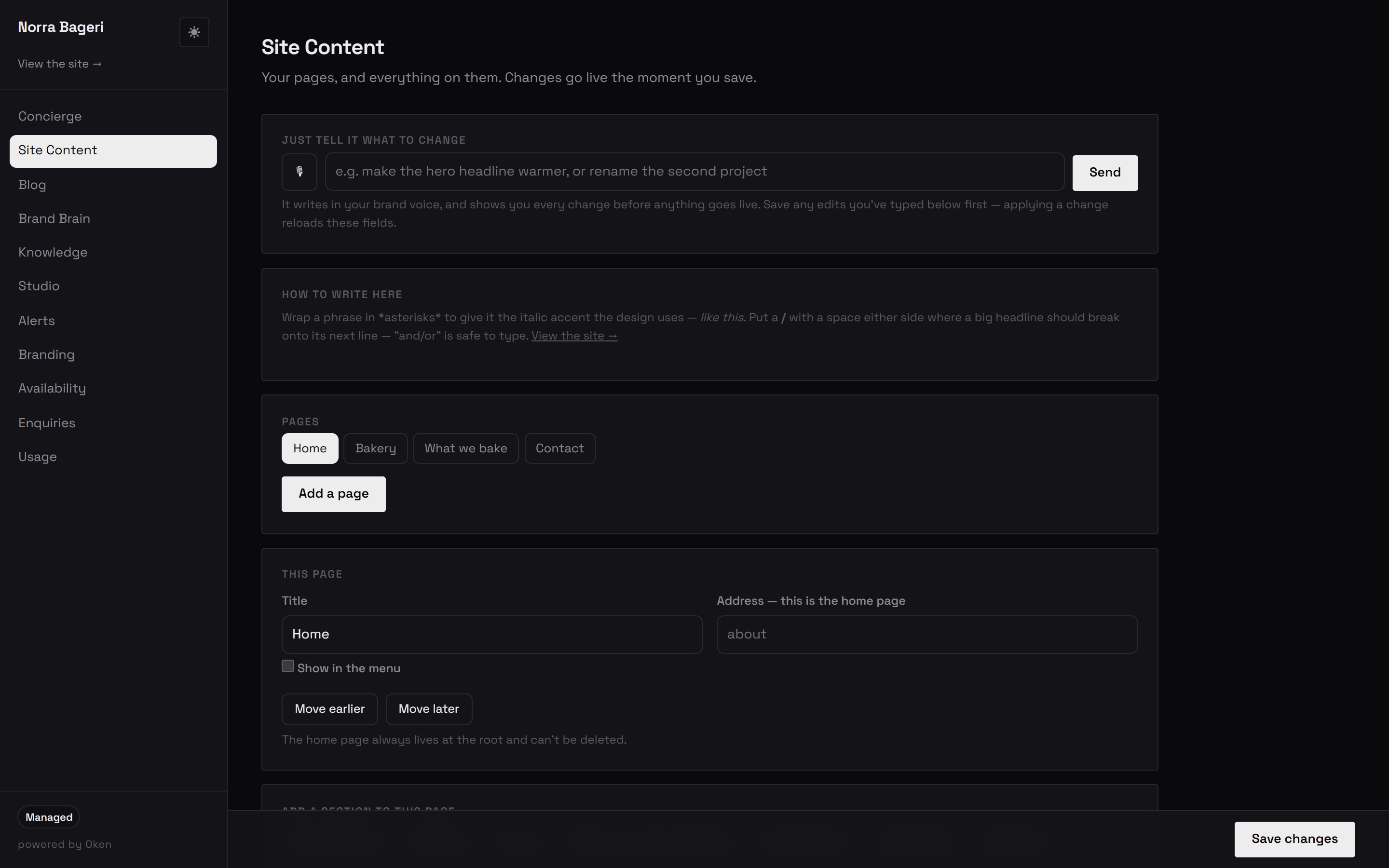The width and height of the screenshot is (1389, 868).
Task: Click the Send button
Action: [x=1105, y=173]
